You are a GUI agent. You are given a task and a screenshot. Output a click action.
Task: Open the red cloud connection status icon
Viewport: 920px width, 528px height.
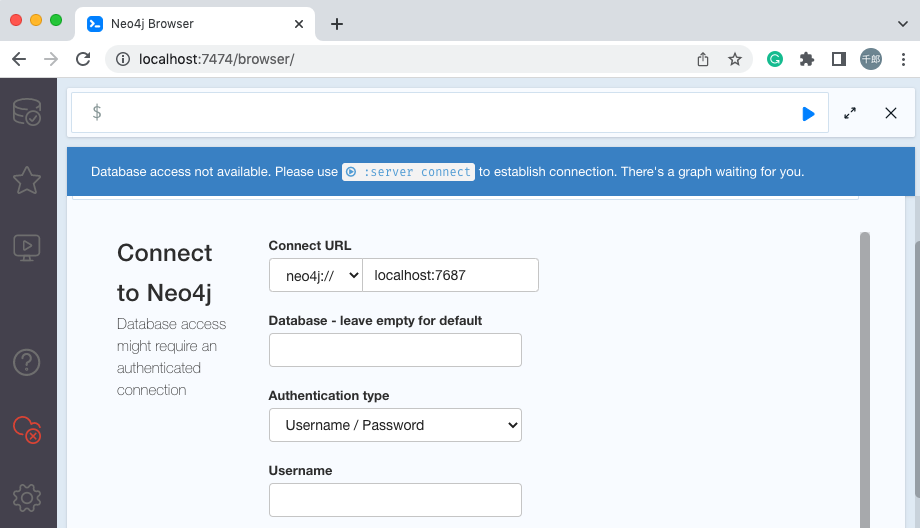[27, 429]
